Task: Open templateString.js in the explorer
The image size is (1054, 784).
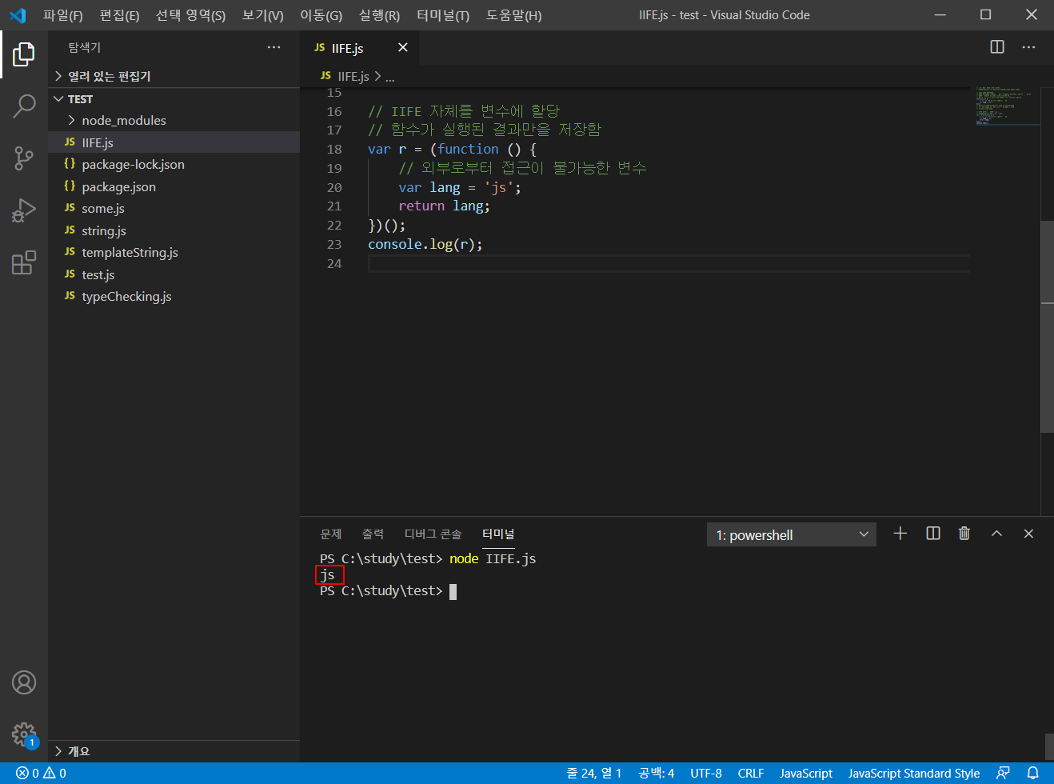Action: 174,253
